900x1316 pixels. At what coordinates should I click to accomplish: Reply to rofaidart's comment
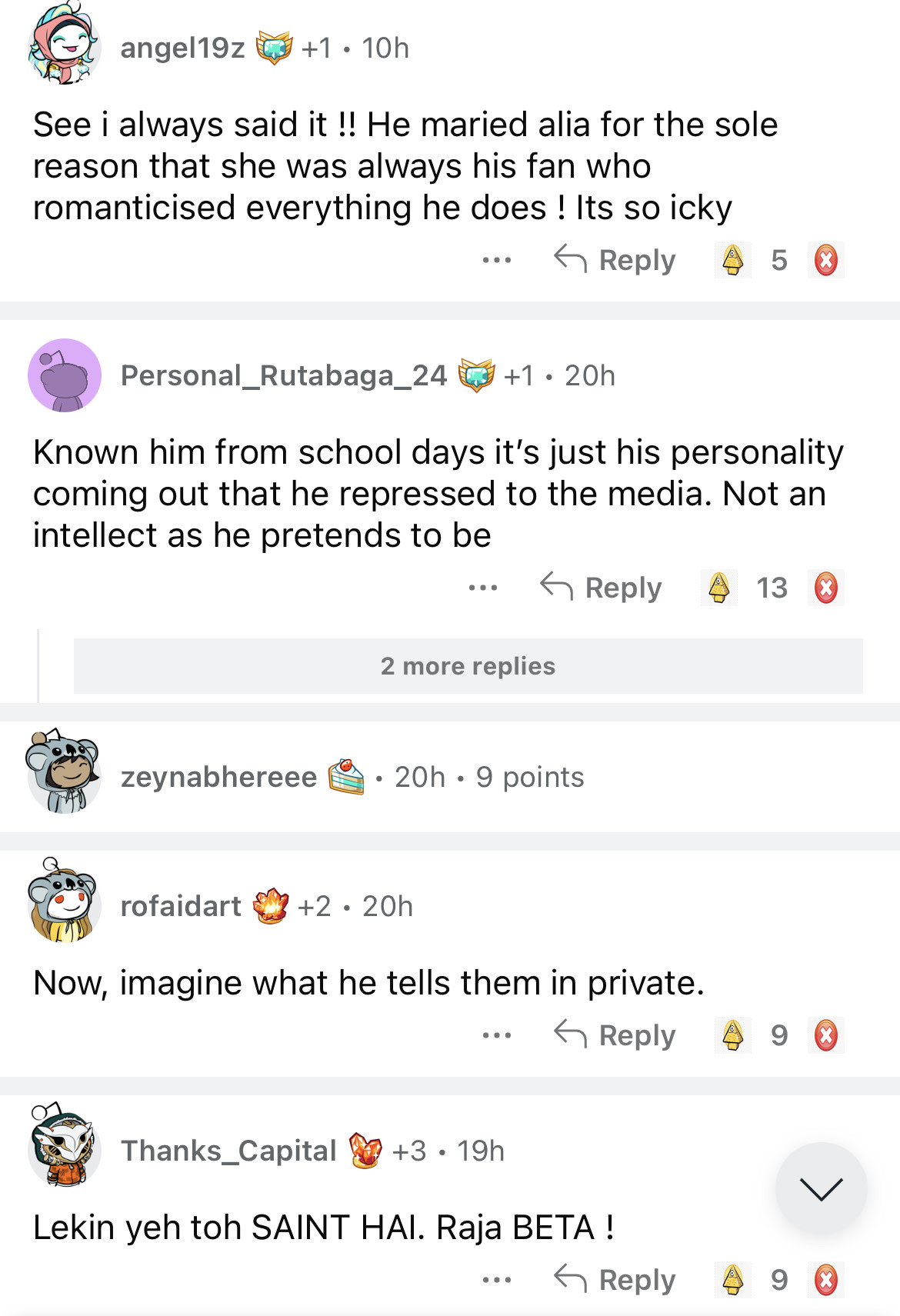[615, 1035]
